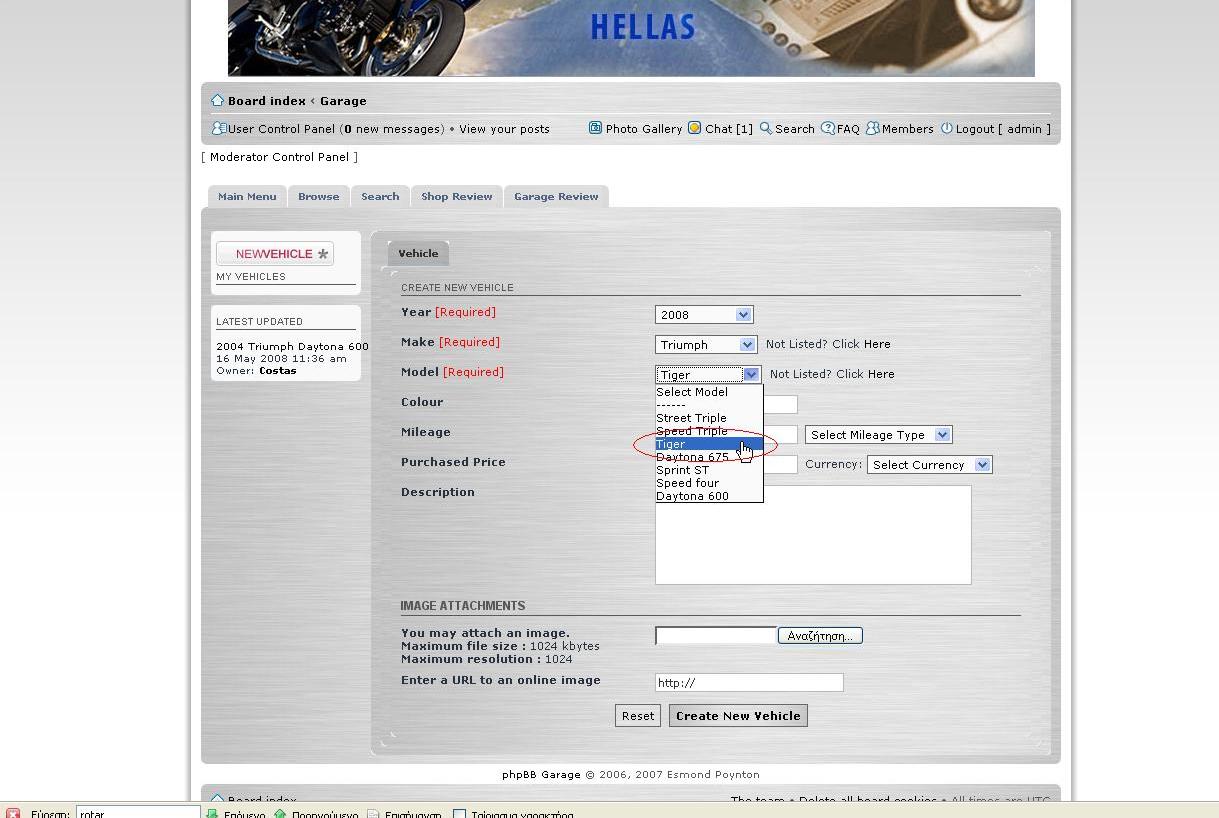The image size is (1219, 818).
Task: Choose Daytona 675 from the model list
Action: point(692,457)
